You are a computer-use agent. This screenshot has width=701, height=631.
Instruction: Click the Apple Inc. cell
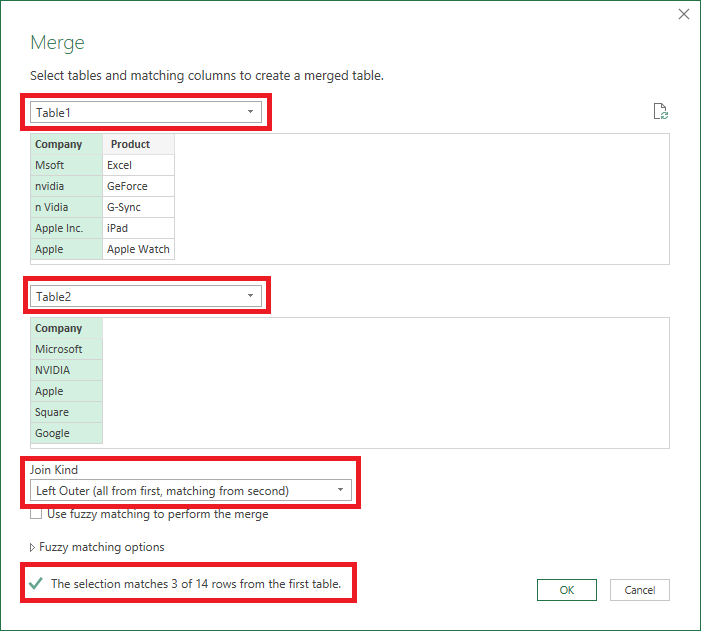click(67, 228)
